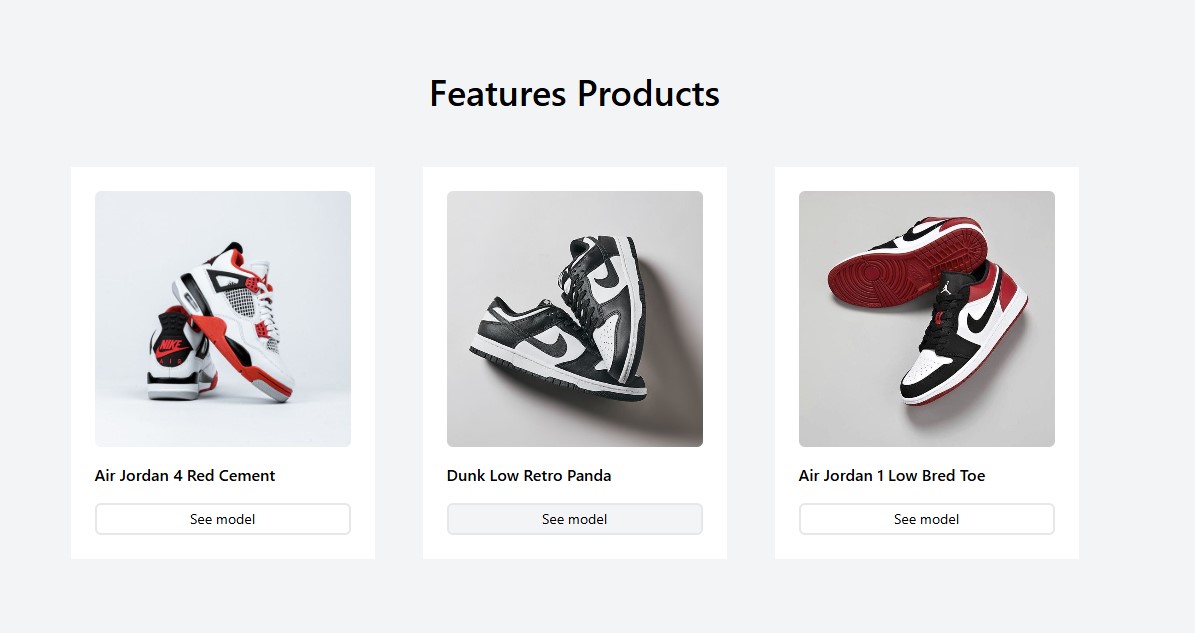
Task: Open the first product card
Action: click(222, 362)
